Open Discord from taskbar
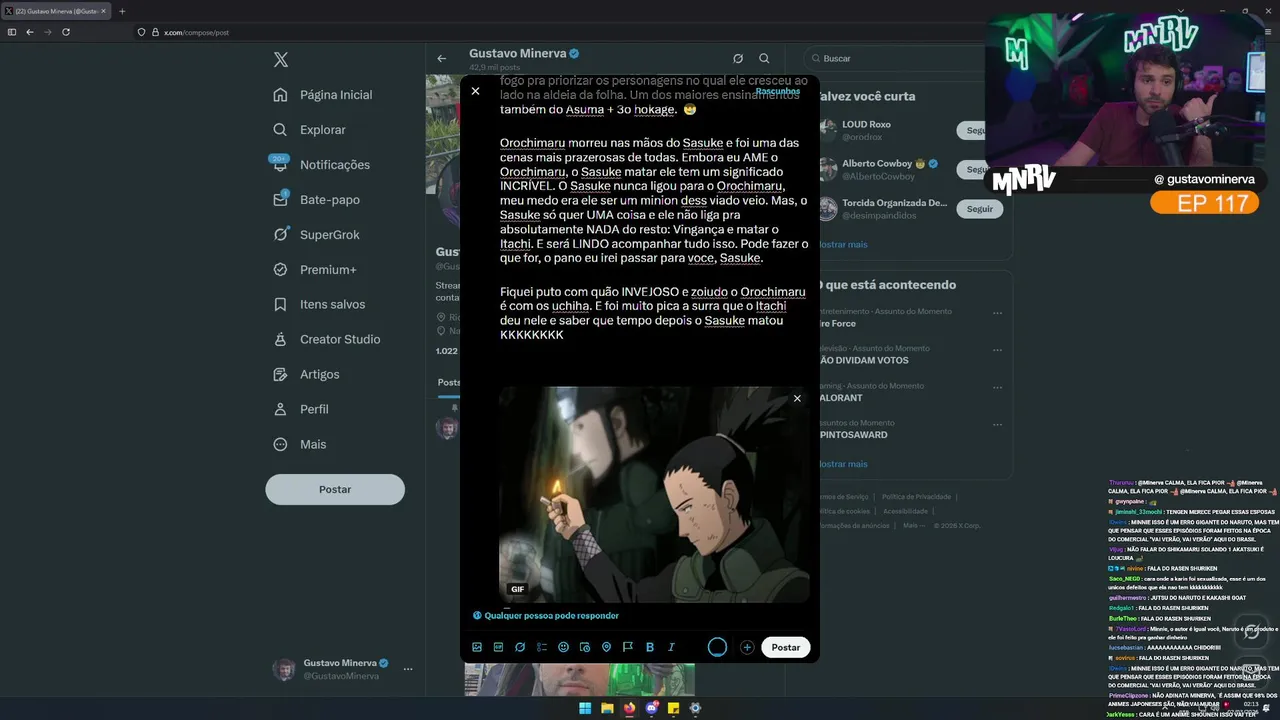The height and width of the screenshot is (720, 1280). [651, 708]
